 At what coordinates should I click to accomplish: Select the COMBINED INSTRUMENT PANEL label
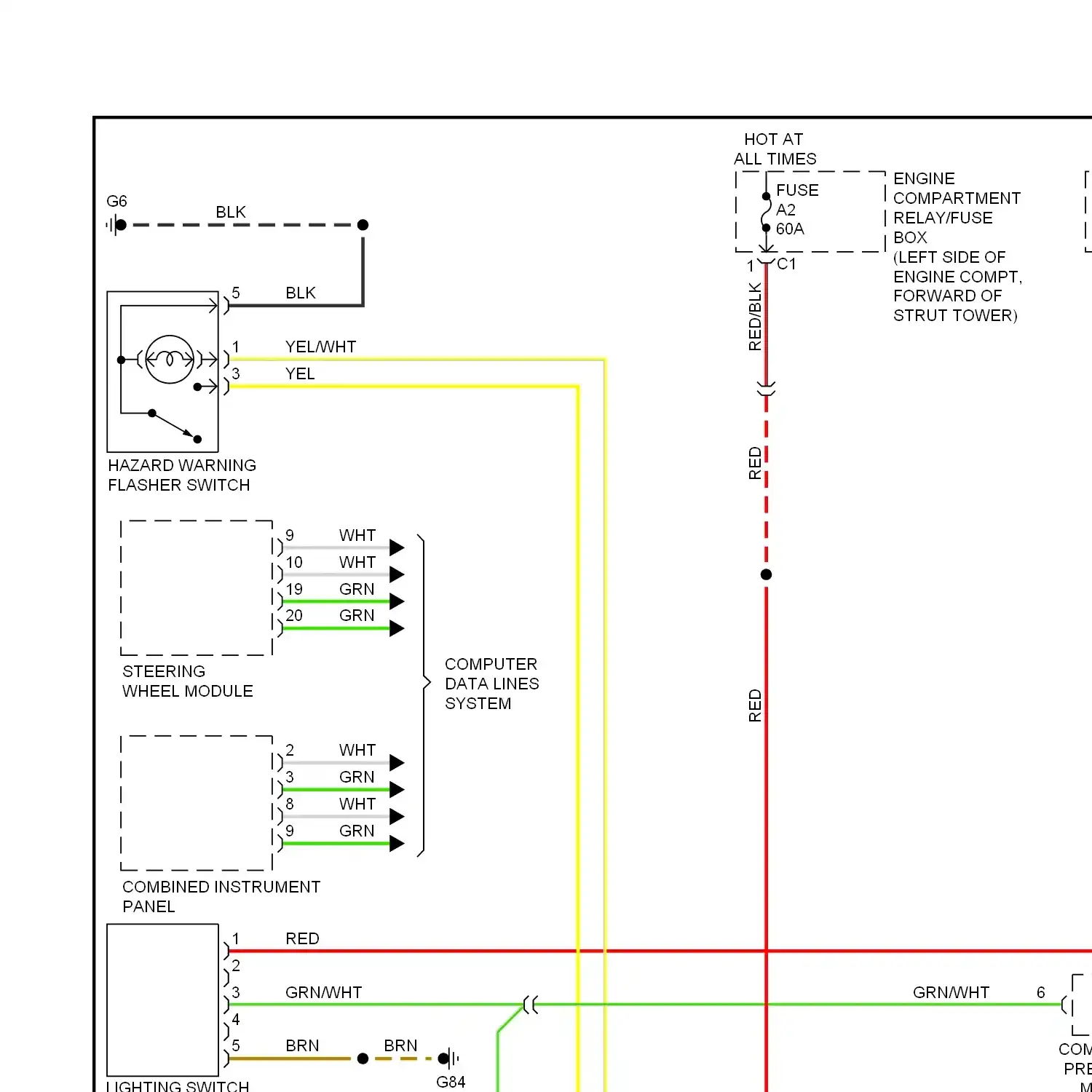click(x=221, y=896)
